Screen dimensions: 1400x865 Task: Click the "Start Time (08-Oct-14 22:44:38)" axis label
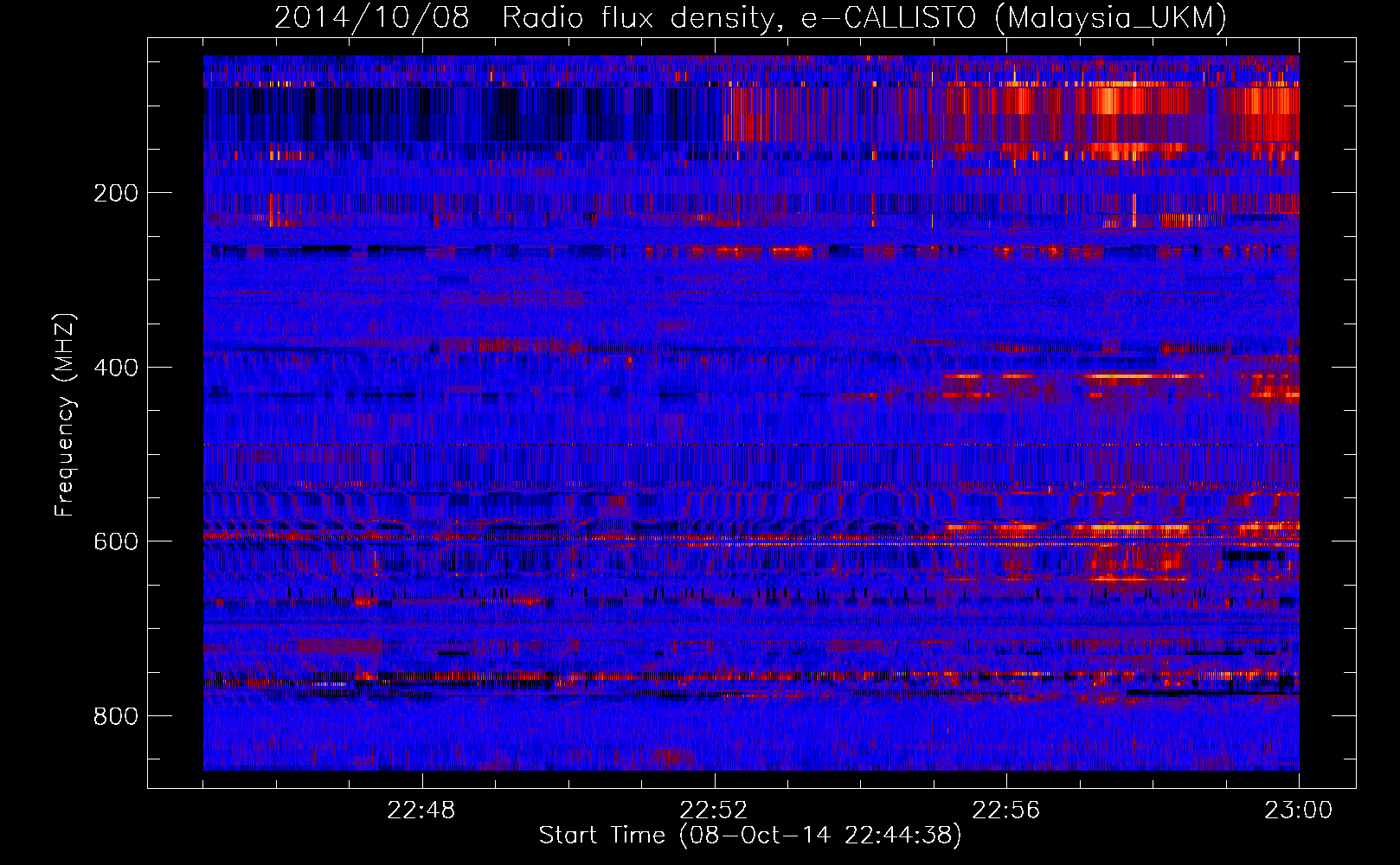[750, 836]
